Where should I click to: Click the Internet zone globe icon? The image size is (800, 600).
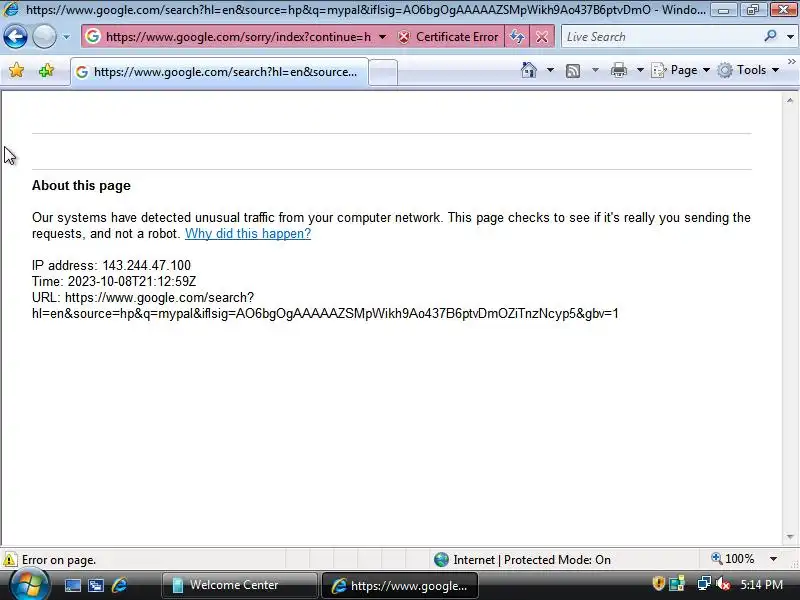441,560
